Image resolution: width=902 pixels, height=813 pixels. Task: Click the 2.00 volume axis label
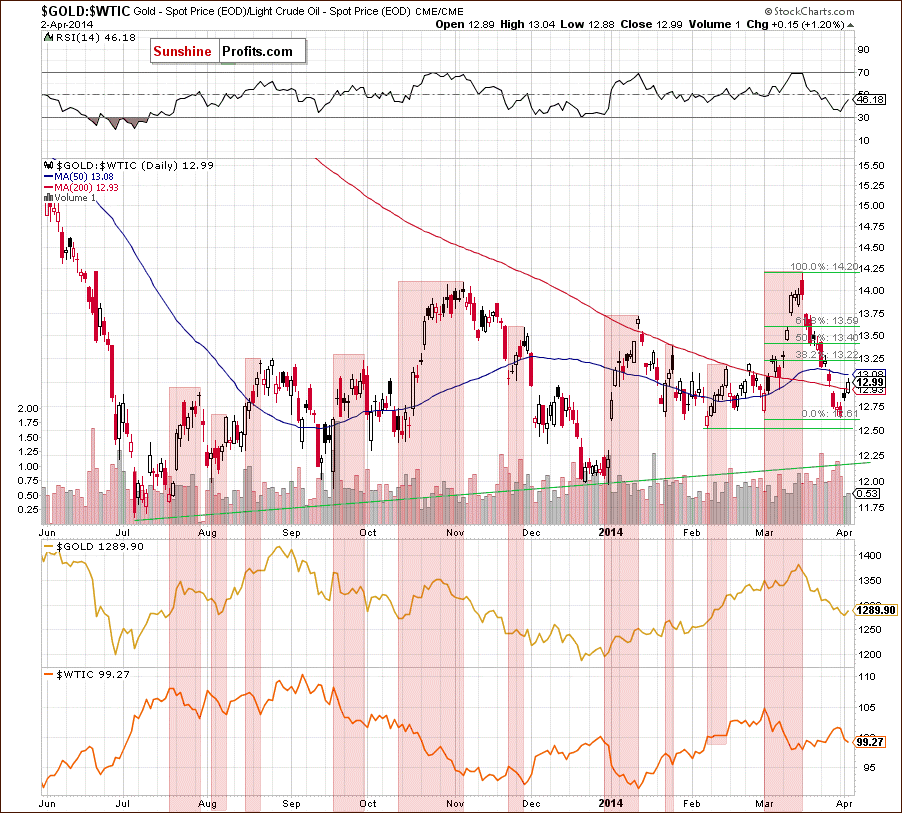click(28, 409)
